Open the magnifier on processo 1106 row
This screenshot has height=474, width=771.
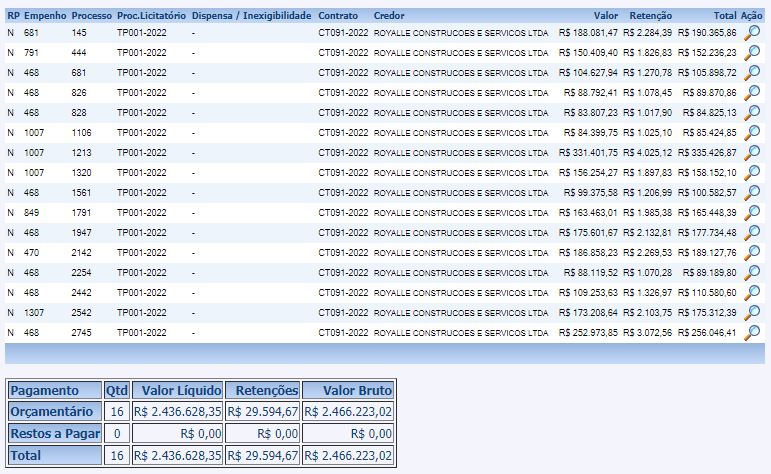click(753, 132)
